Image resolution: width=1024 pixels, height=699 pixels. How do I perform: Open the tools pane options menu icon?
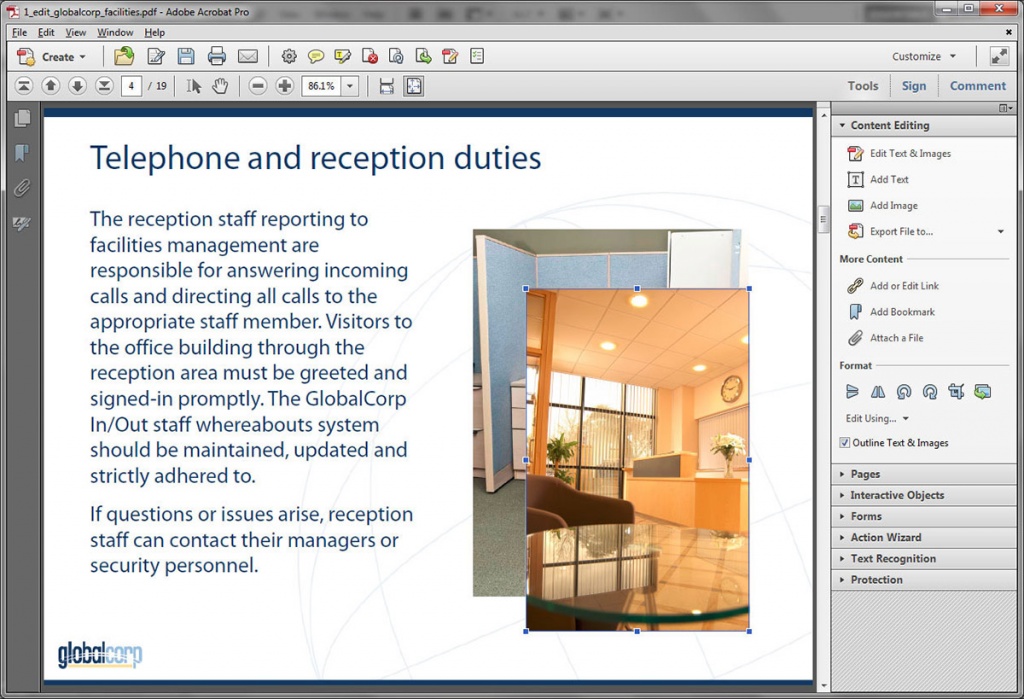(x=1006, y=108)
